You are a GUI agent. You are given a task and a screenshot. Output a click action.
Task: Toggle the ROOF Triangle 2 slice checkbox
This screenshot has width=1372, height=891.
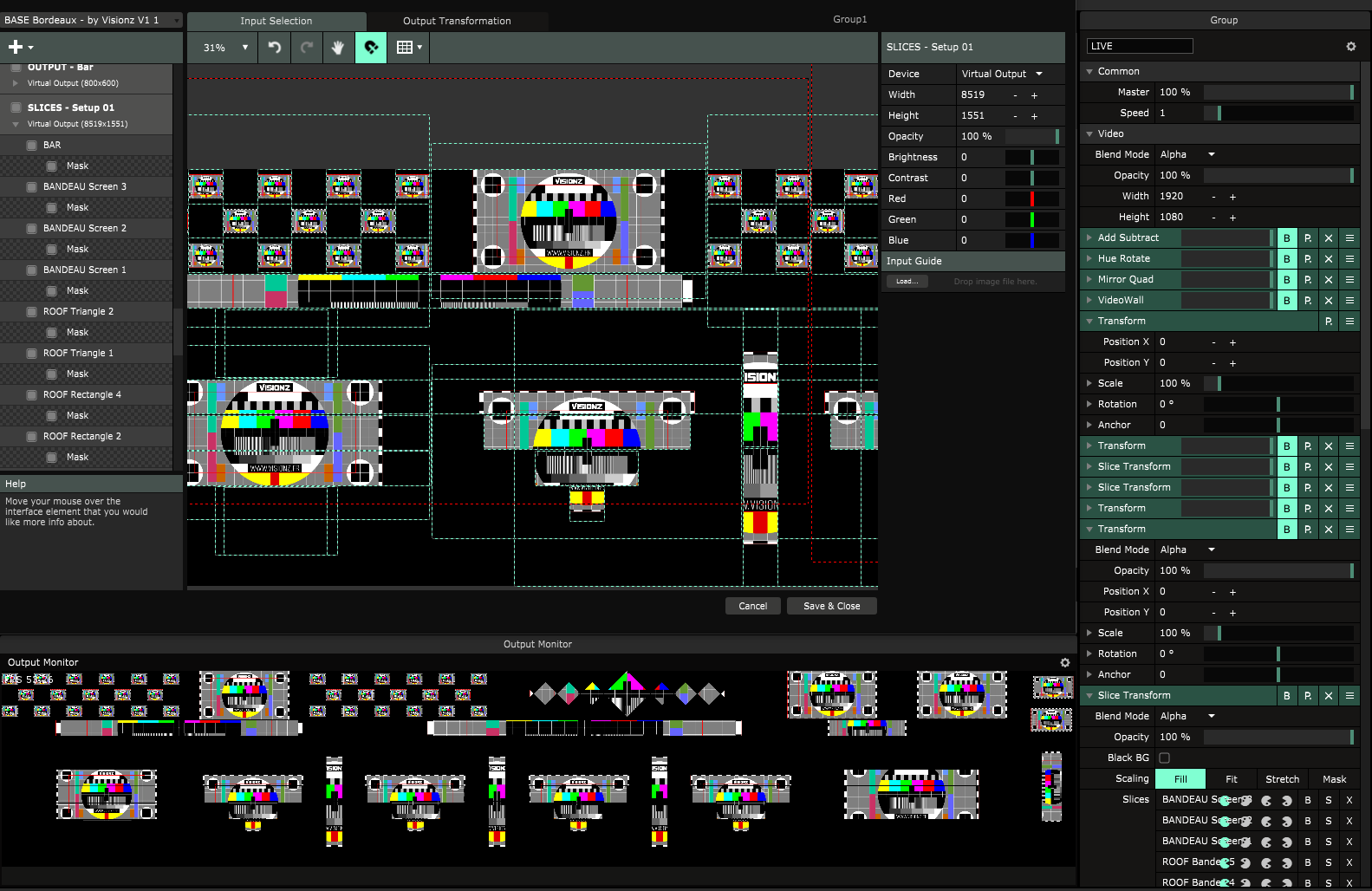coord(32,312)
